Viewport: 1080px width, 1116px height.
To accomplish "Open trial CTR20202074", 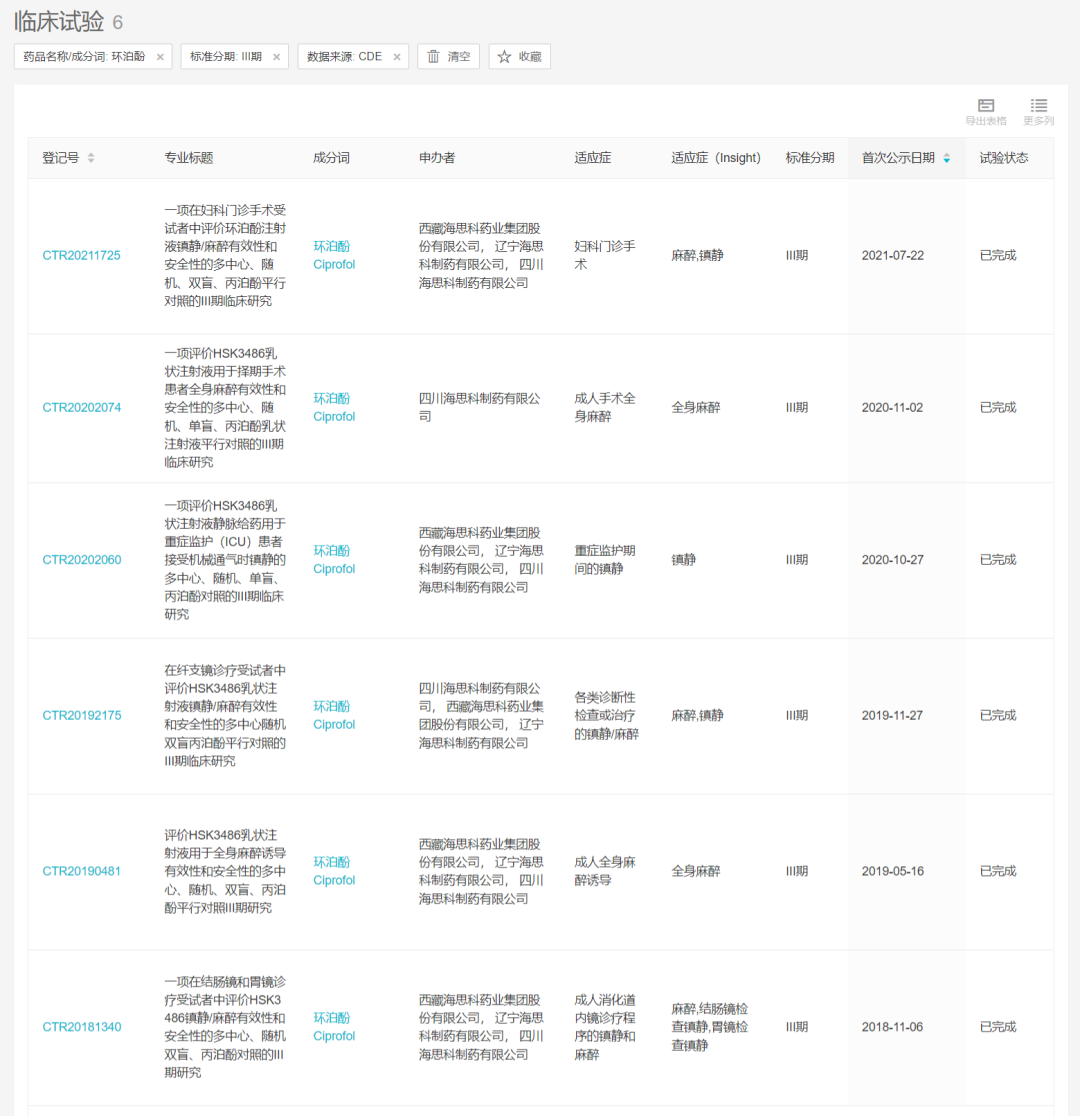I will [x=81, y=408].
